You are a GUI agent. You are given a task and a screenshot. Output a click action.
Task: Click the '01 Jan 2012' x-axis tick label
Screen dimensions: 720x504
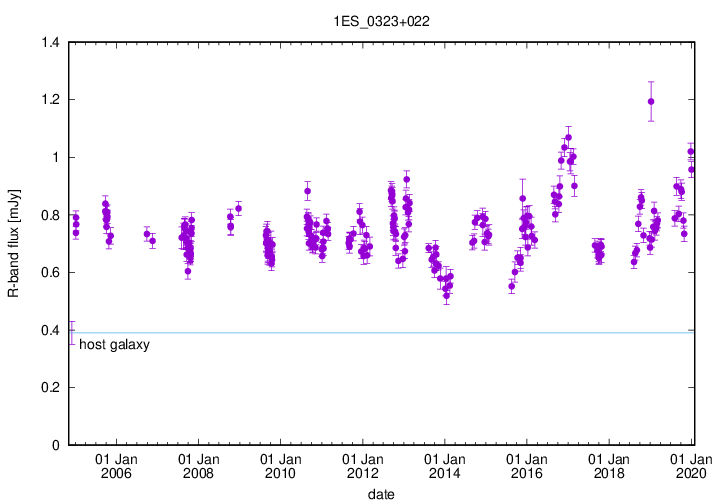click(x=362, y=466)
